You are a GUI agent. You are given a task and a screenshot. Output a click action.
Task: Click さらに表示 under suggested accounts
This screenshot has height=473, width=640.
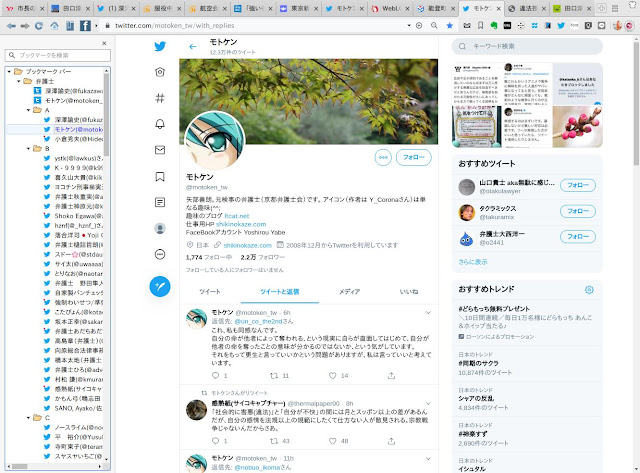473,262
